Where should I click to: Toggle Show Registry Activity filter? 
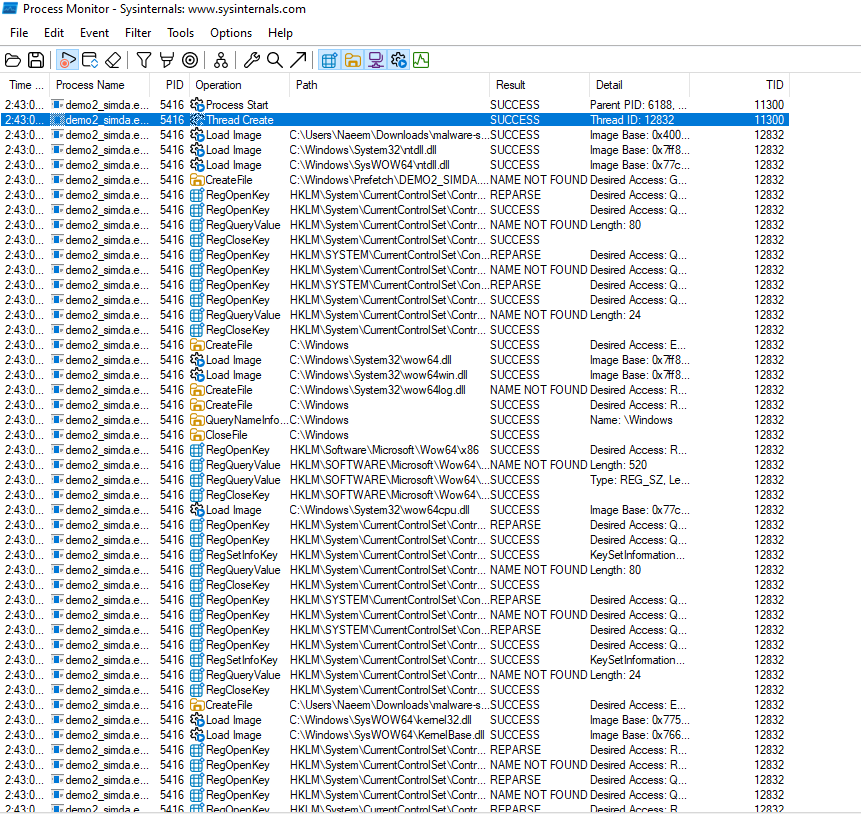coord(330,60)
